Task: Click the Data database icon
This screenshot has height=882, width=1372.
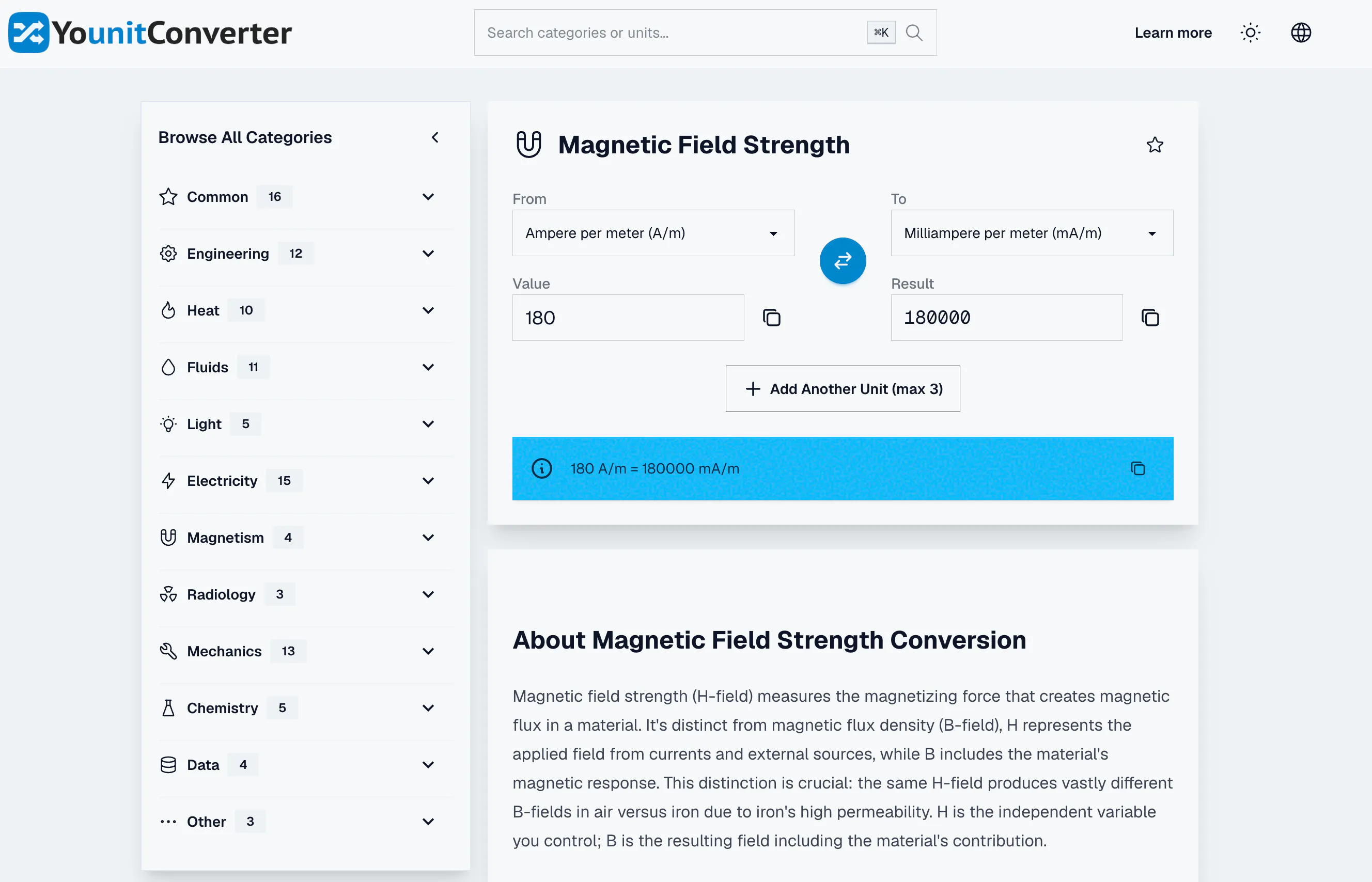Action: coord(168,765)
